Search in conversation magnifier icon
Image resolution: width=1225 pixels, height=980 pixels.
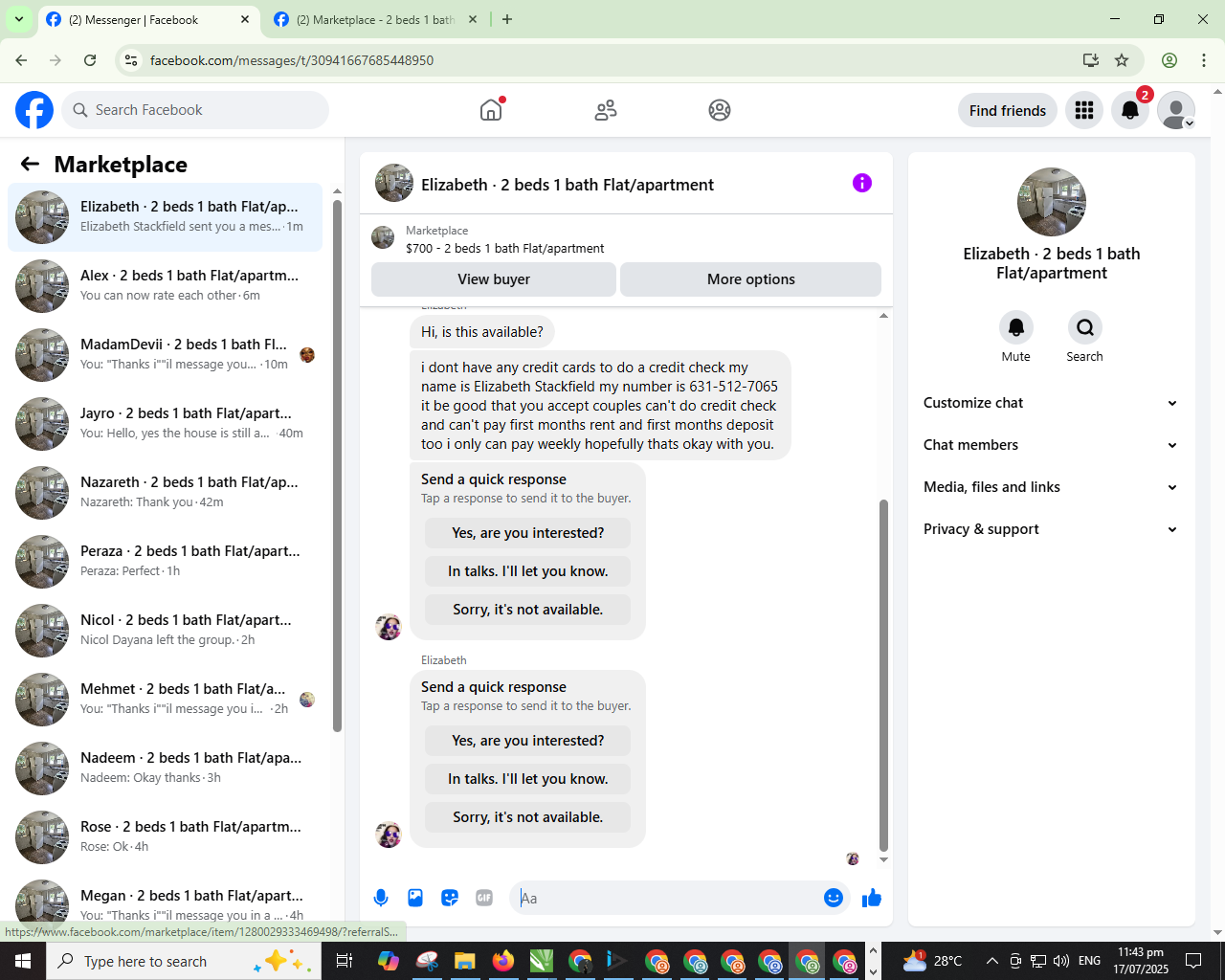[x=1084, y=327]
